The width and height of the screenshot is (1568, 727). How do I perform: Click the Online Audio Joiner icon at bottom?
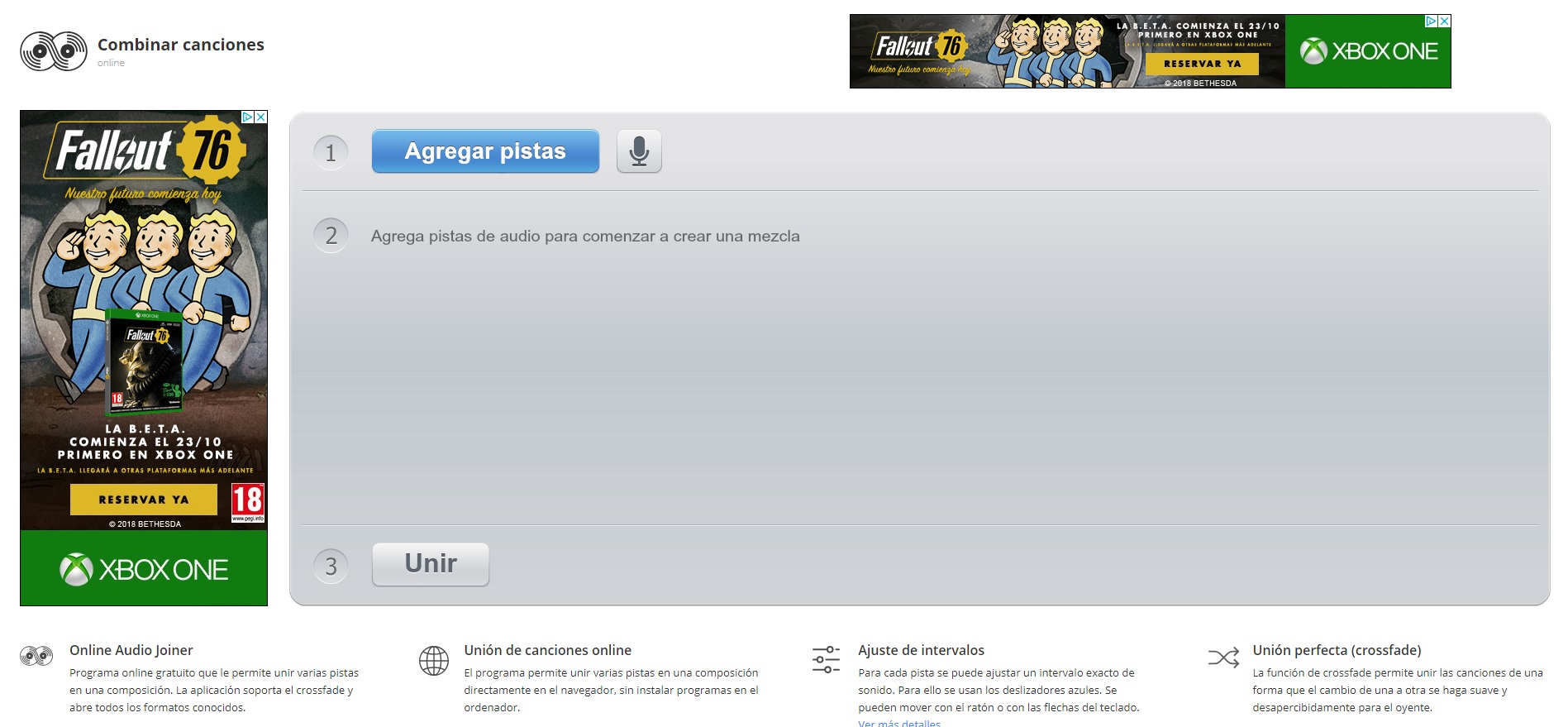point(36,657)
